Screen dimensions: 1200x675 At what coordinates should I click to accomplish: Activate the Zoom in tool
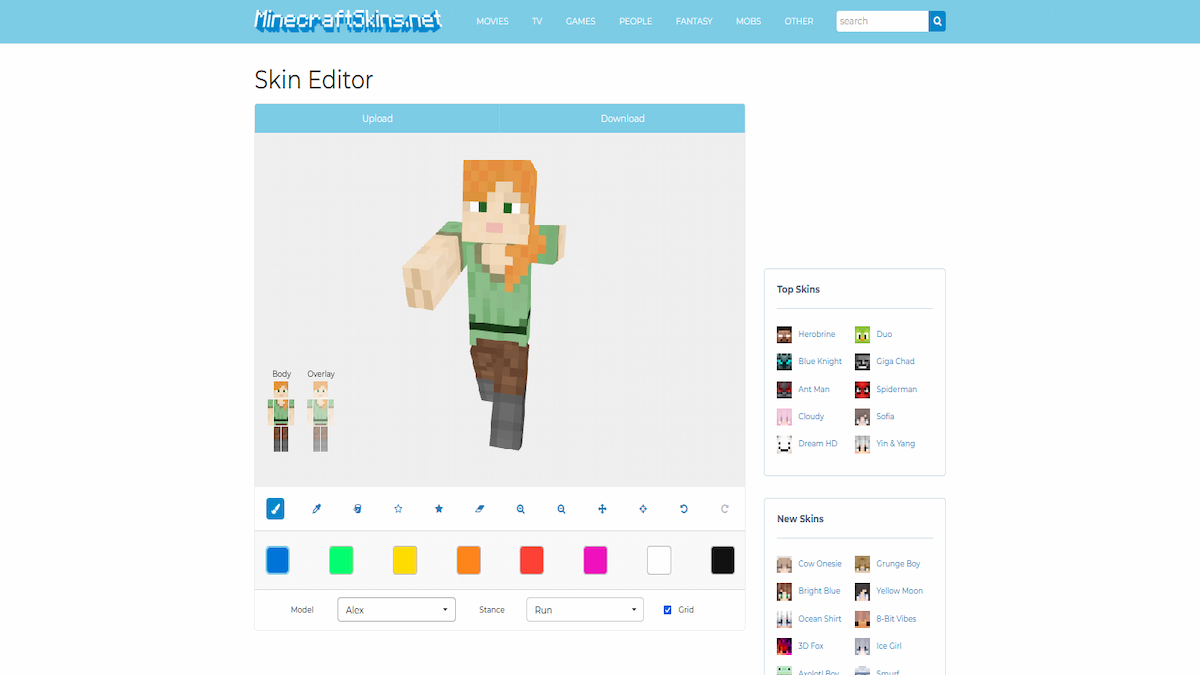tap(520, 509)
